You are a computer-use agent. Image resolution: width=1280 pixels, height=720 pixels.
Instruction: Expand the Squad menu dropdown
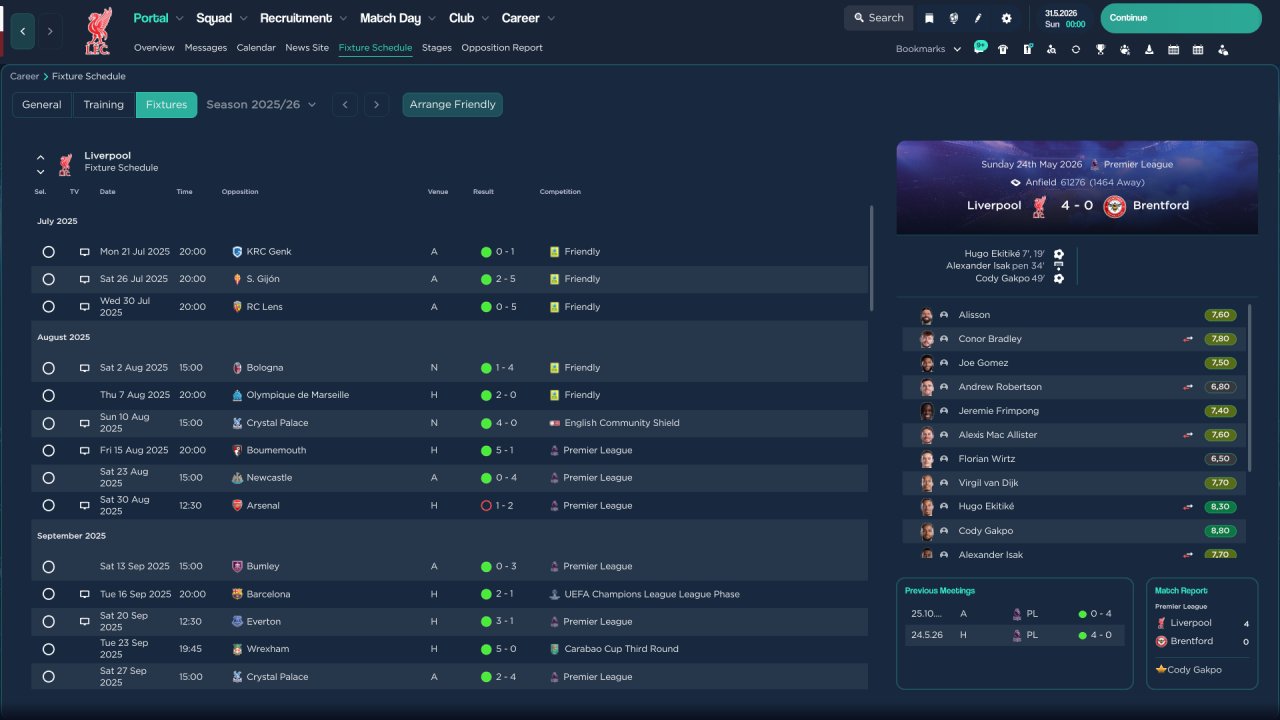coord(220,18)
